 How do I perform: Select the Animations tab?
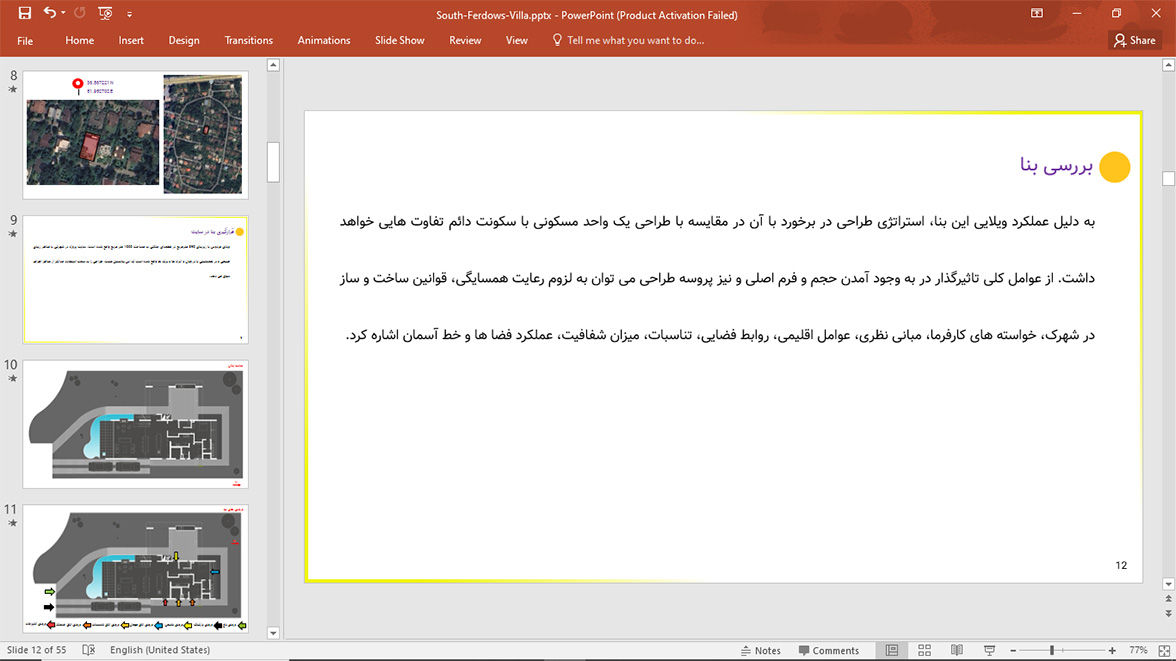pyautogui.click(x=324, y=41)
